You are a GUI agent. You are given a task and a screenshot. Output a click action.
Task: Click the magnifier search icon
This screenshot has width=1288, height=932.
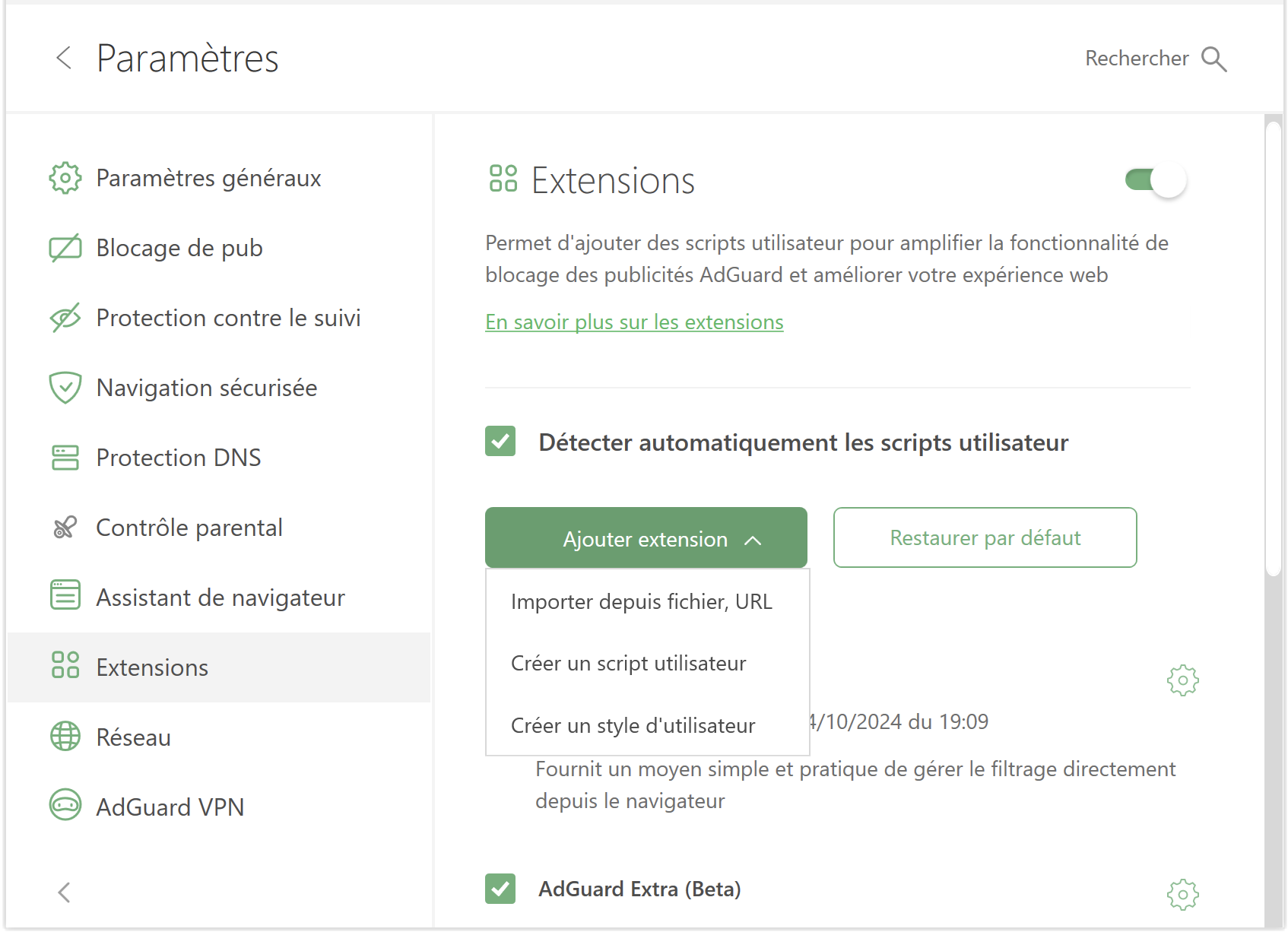[x=1214, y=59]
